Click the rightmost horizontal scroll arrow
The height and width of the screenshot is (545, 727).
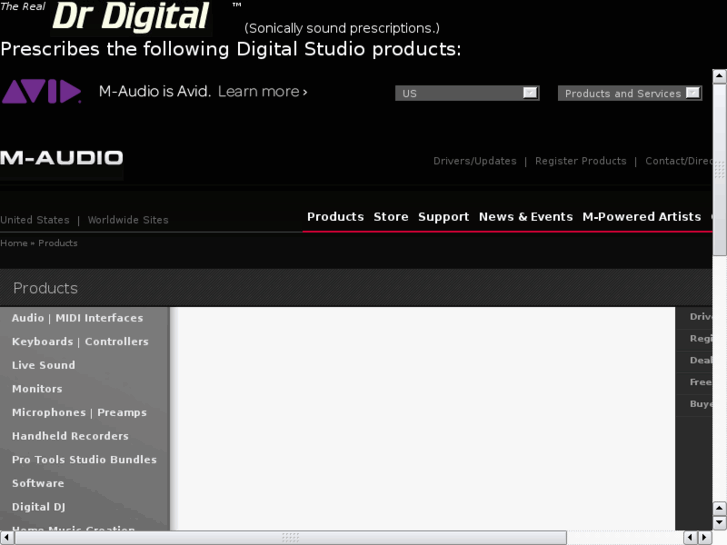pos(705,538)
